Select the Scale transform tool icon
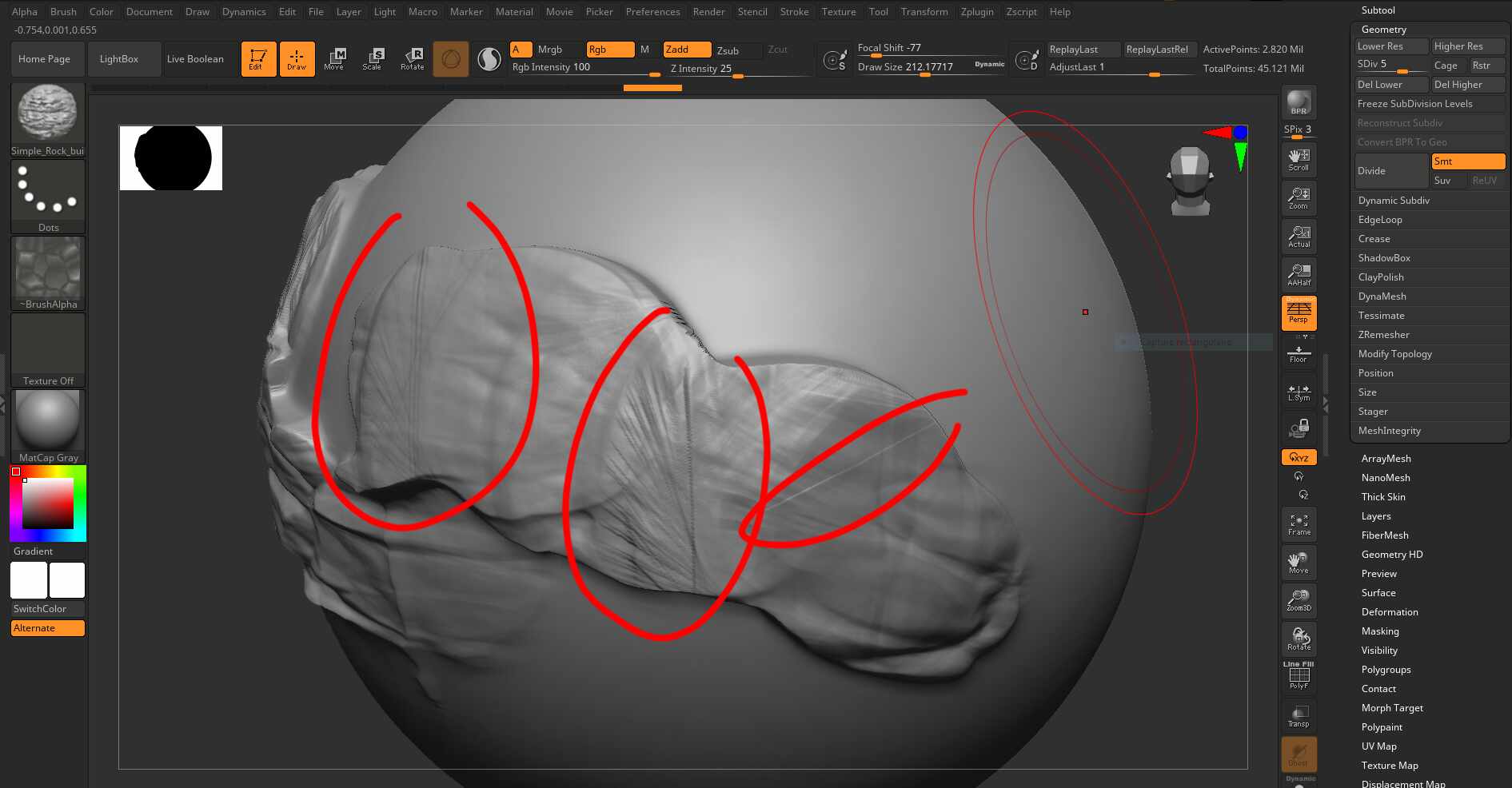This screenshot has height=788, width=1512. pos(373,58)
